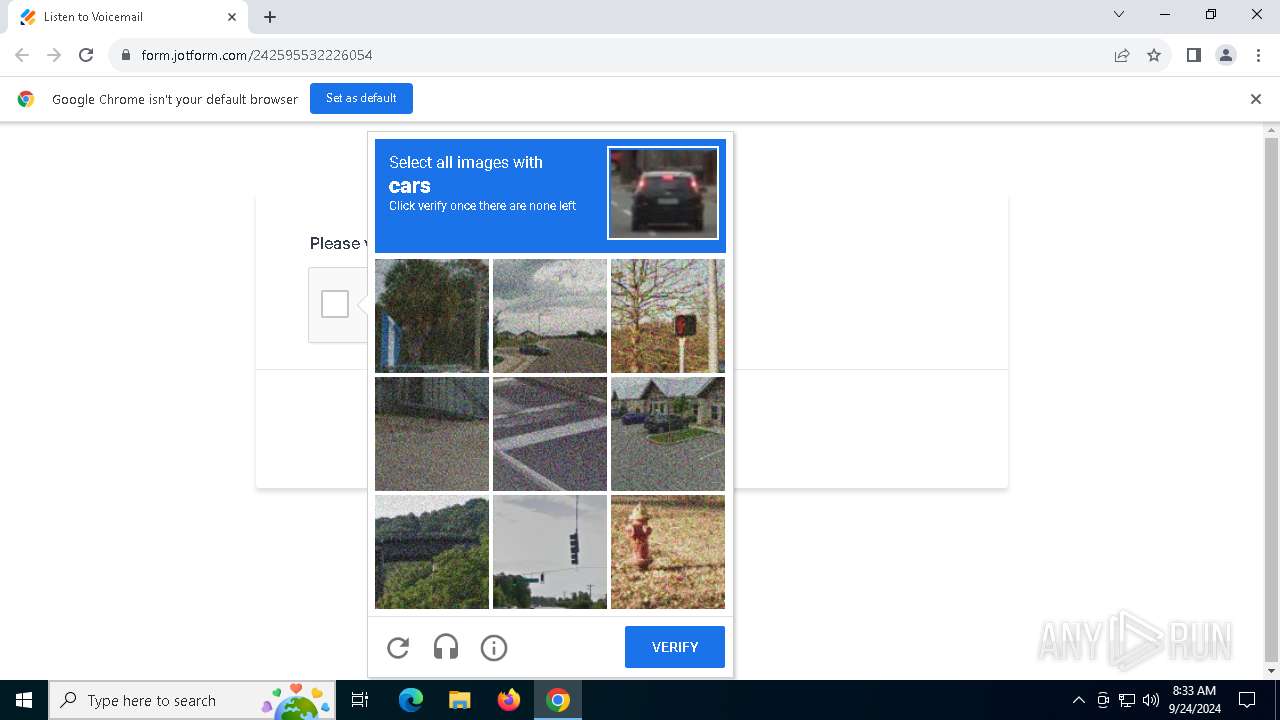Launch Firefox from taskbar
This screenshot has height=720, width=1280.
(509, 700)
